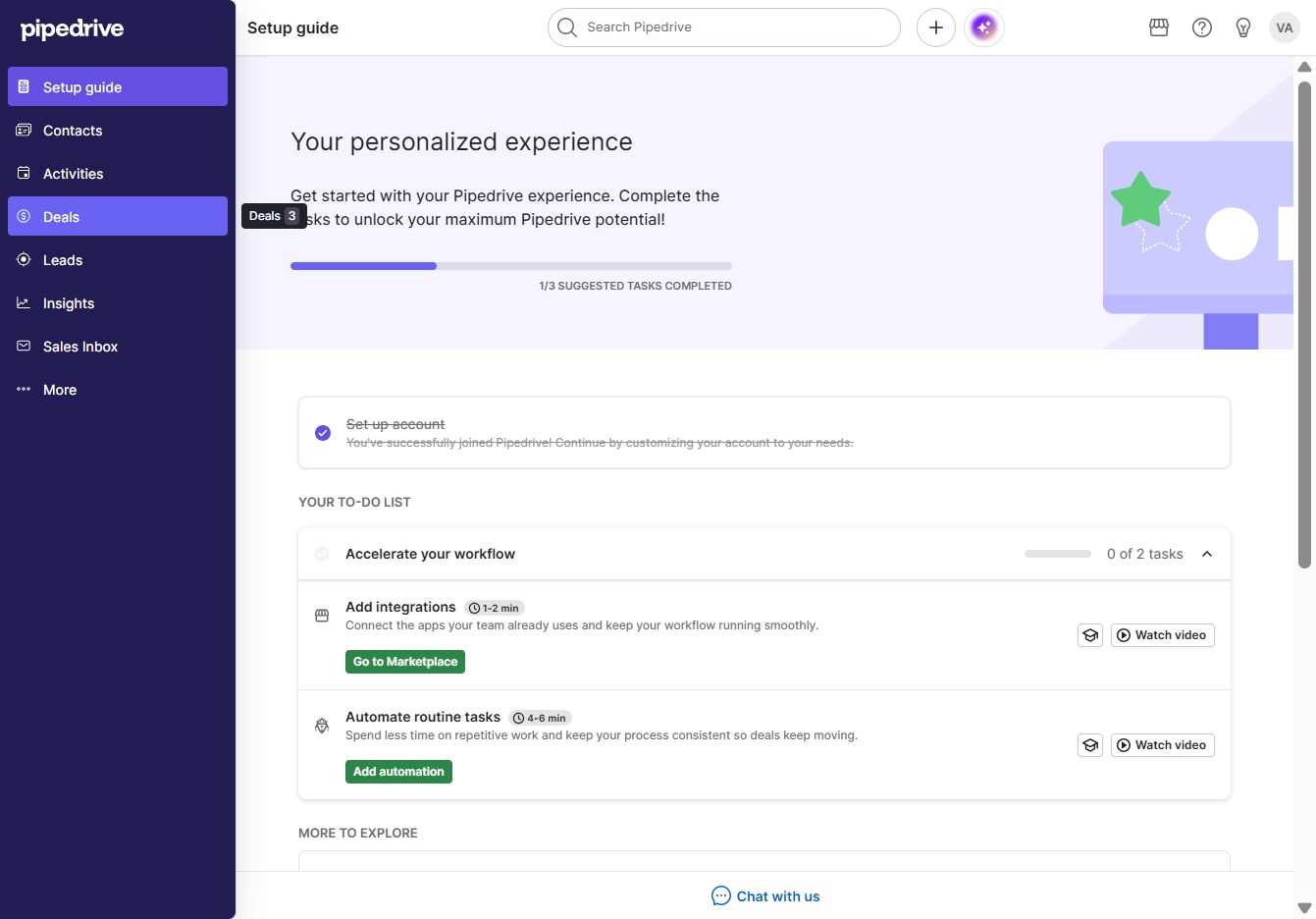
Task: View Insights from the sidebar
Action: [x=118, y=302]
